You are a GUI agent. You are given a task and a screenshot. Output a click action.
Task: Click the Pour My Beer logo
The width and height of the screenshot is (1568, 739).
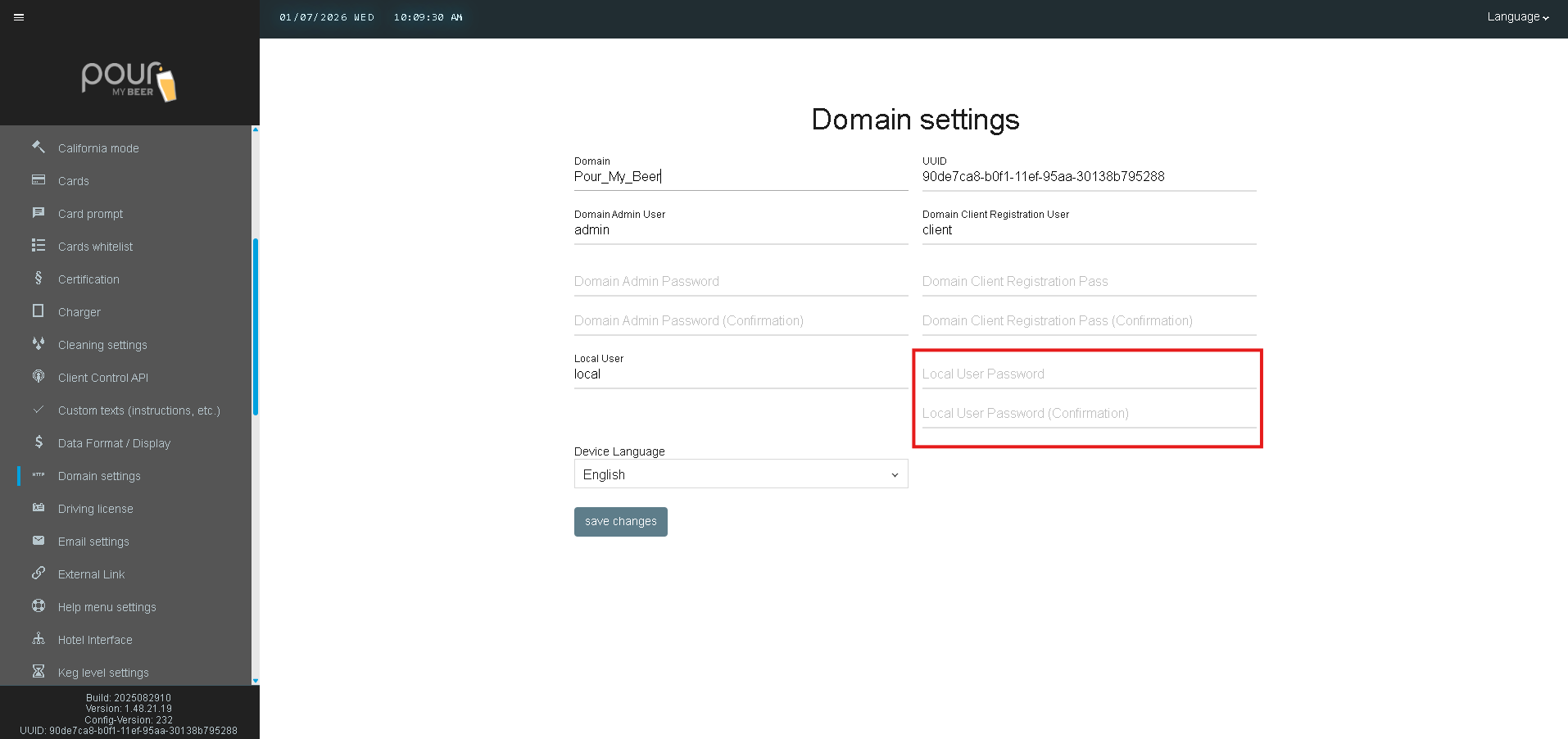pyautogui.click(x=129, y=81)
